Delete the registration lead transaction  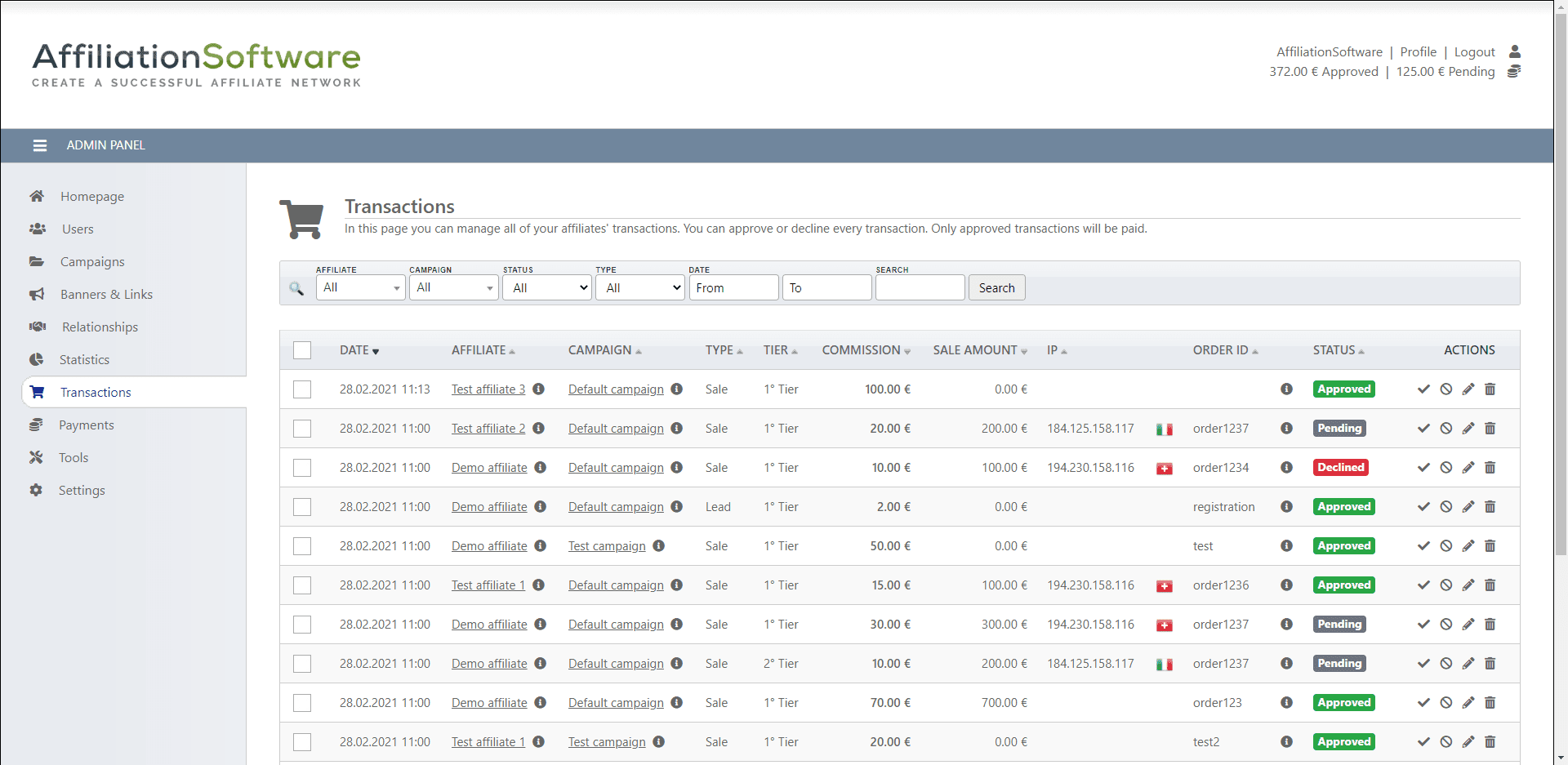coord(1490,507)
